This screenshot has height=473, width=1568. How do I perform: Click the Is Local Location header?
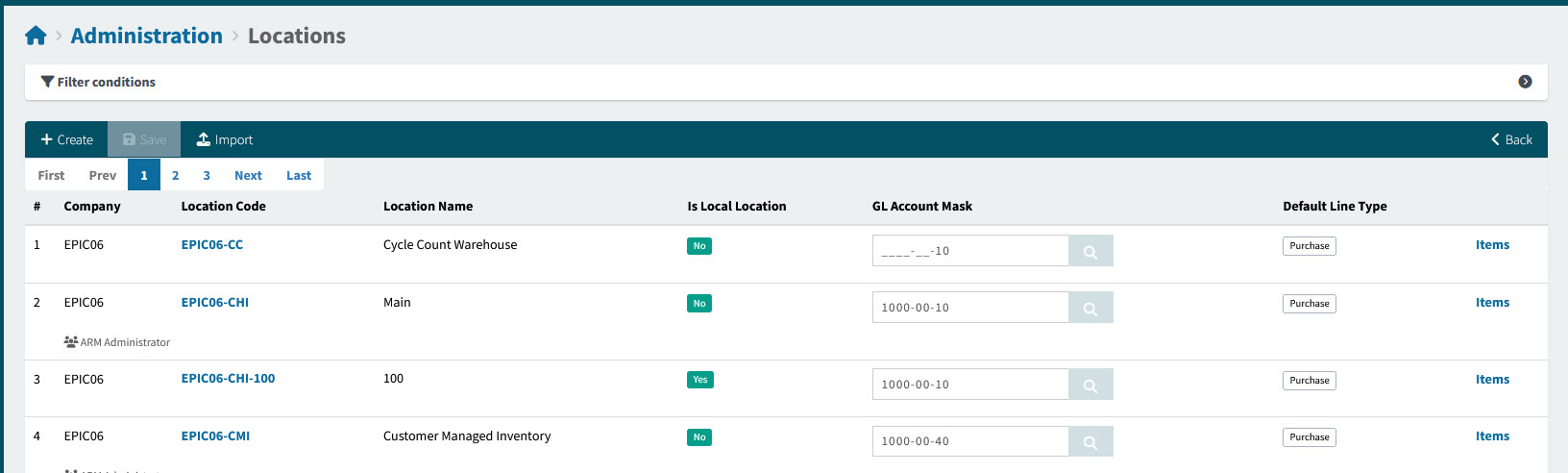pos(737,206)
